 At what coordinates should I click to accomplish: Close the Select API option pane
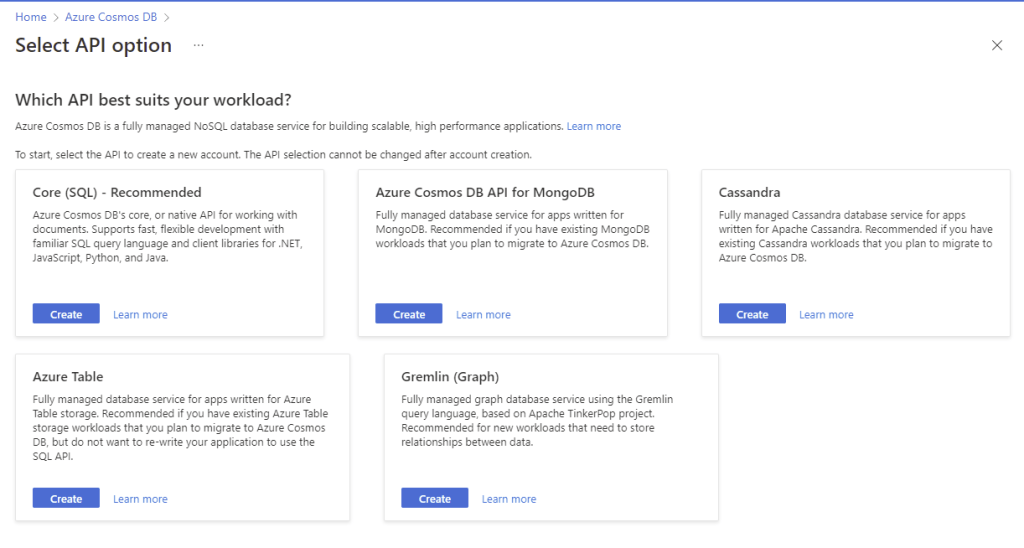[x=996, y=45]
